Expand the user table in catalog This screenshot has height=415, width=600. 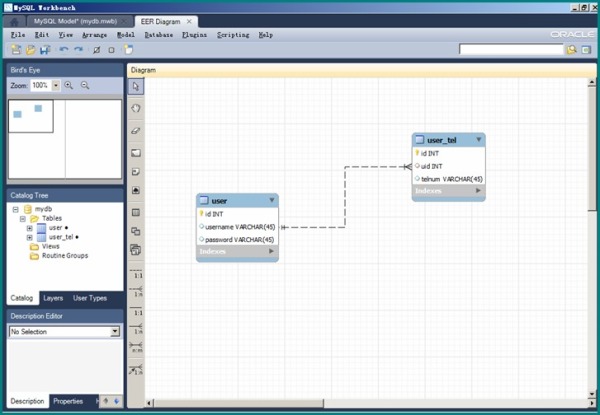click(x=29, y=228)
